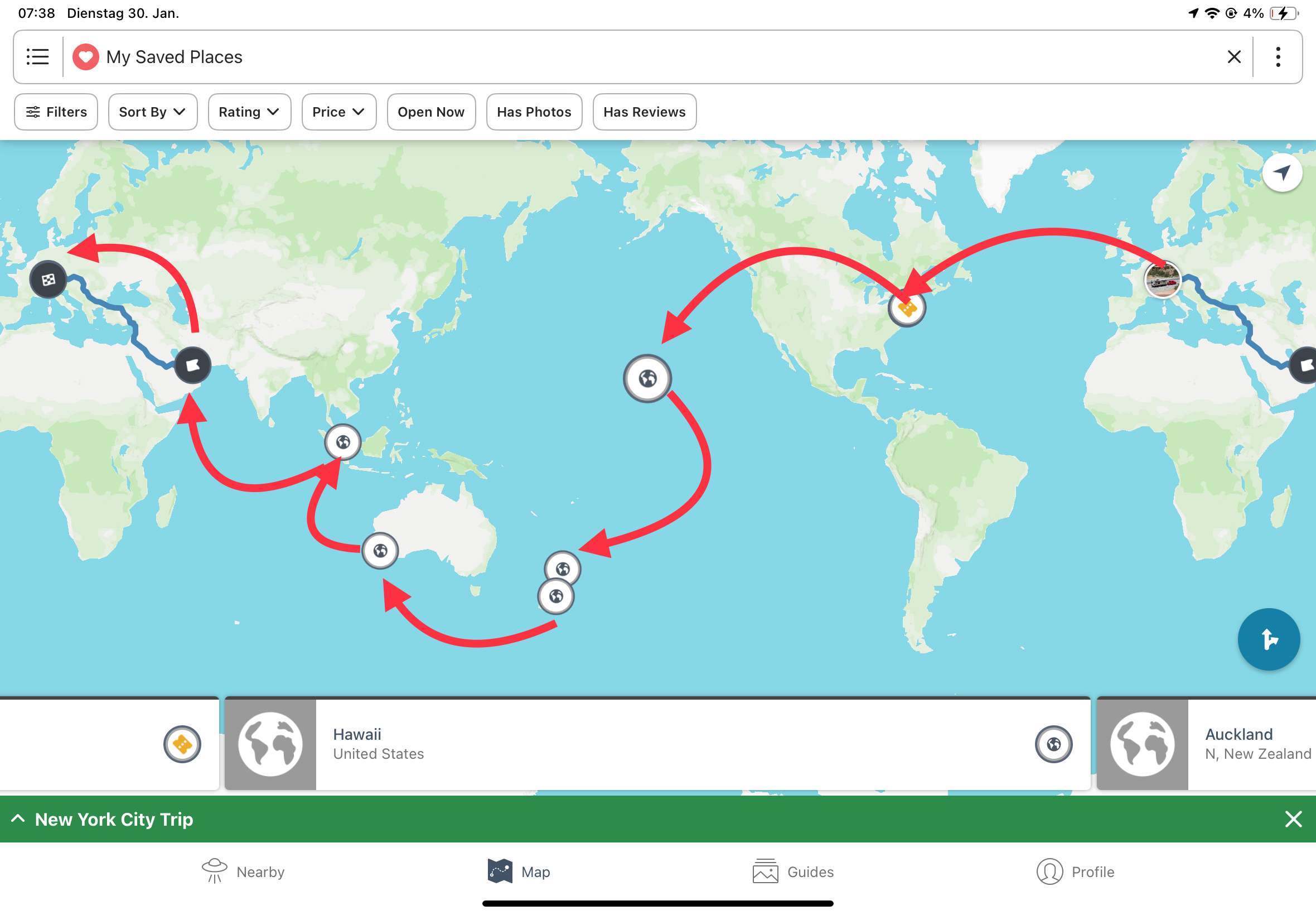Expand the Price dropdown

click(338, 112)
